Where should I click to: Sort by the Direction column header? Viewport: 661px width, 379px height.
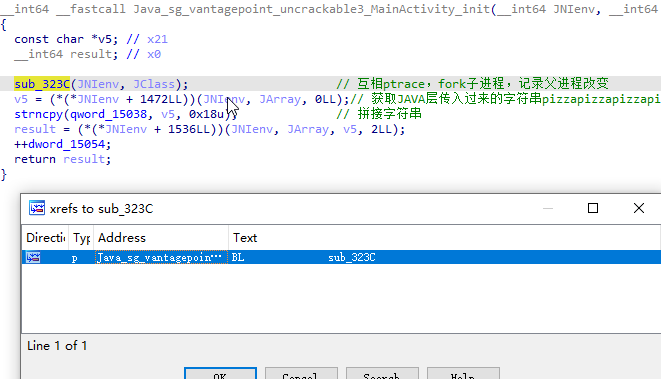[x=46, y=238]
